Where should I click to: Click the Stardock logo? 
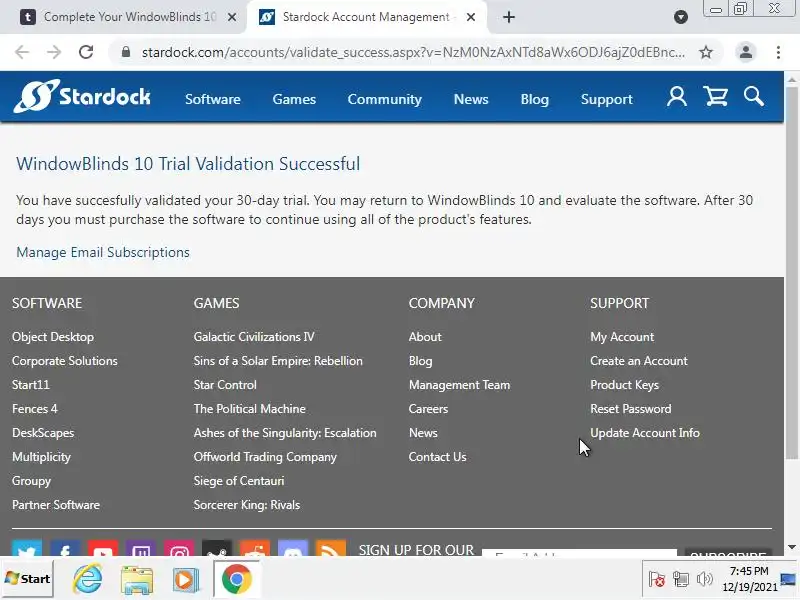(x=82, y=96)
